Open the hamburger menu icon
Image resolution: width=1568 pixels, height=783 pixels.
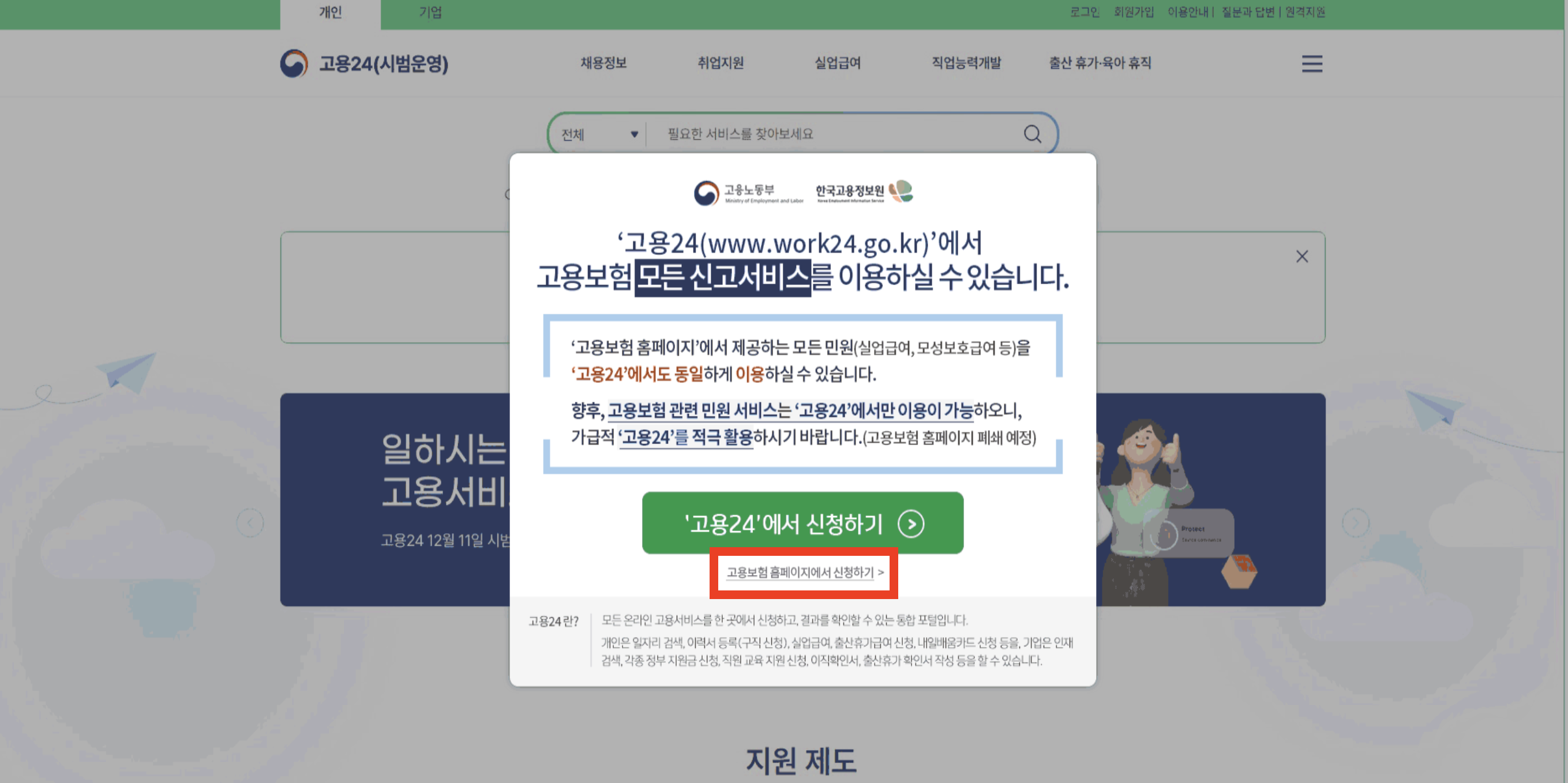(x=1312, y=63)
